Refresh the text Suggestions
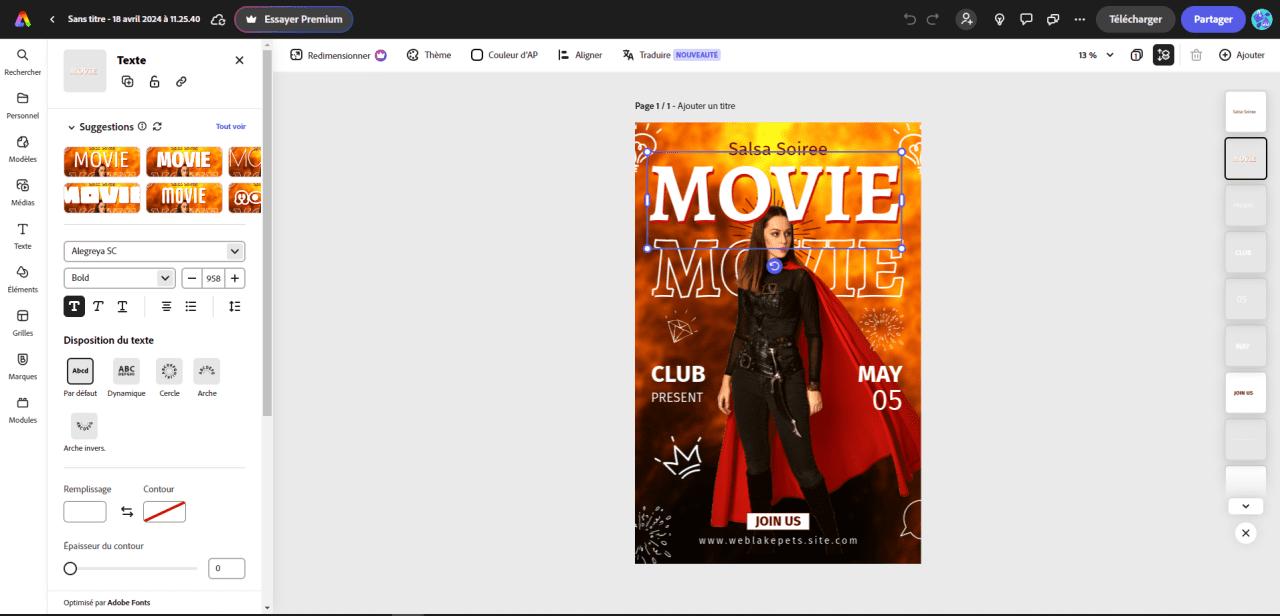 [x=157, y=127]
